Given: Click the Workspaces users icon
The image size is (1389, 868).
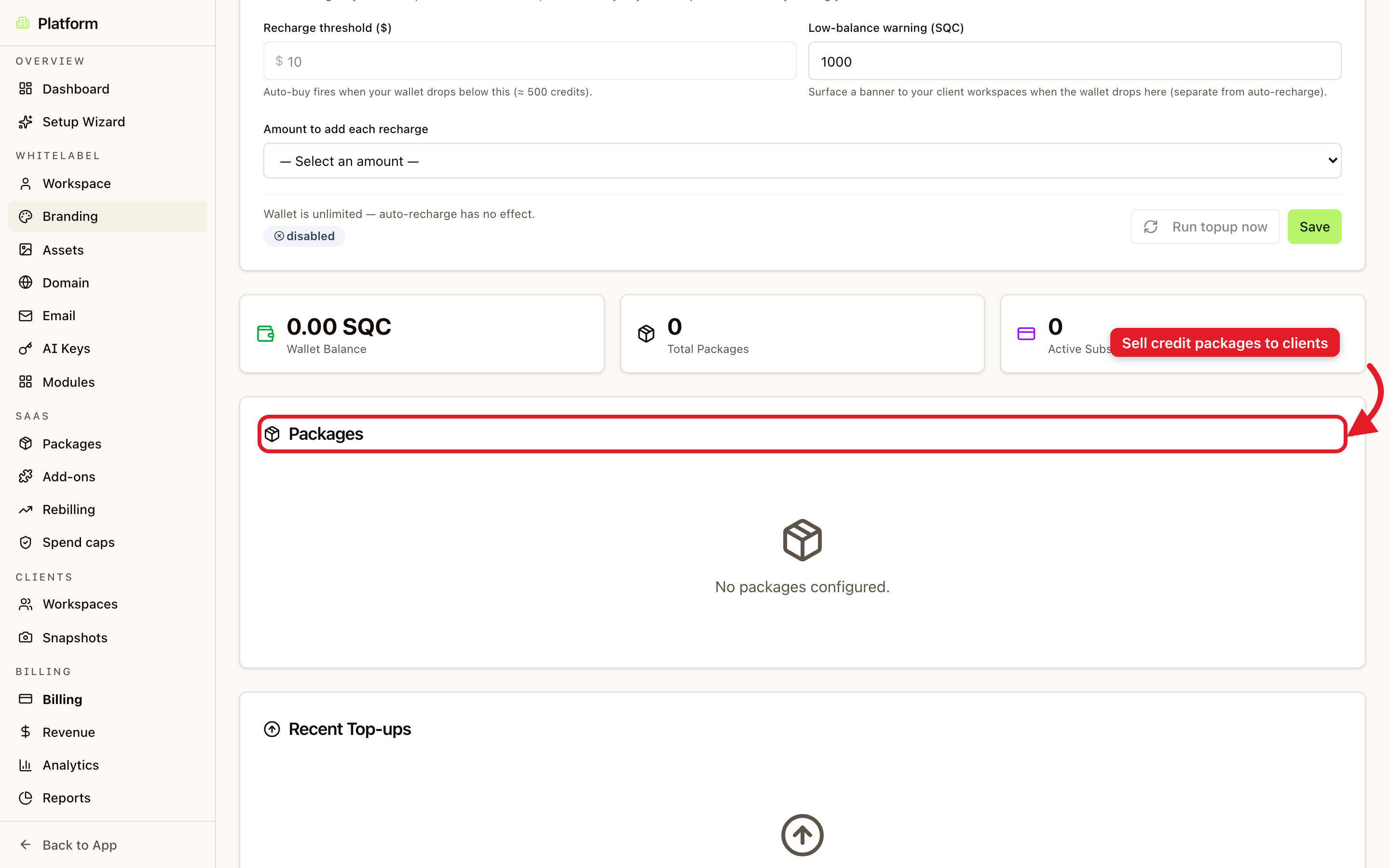Looking at the screenshot, I should coord(25,604).
